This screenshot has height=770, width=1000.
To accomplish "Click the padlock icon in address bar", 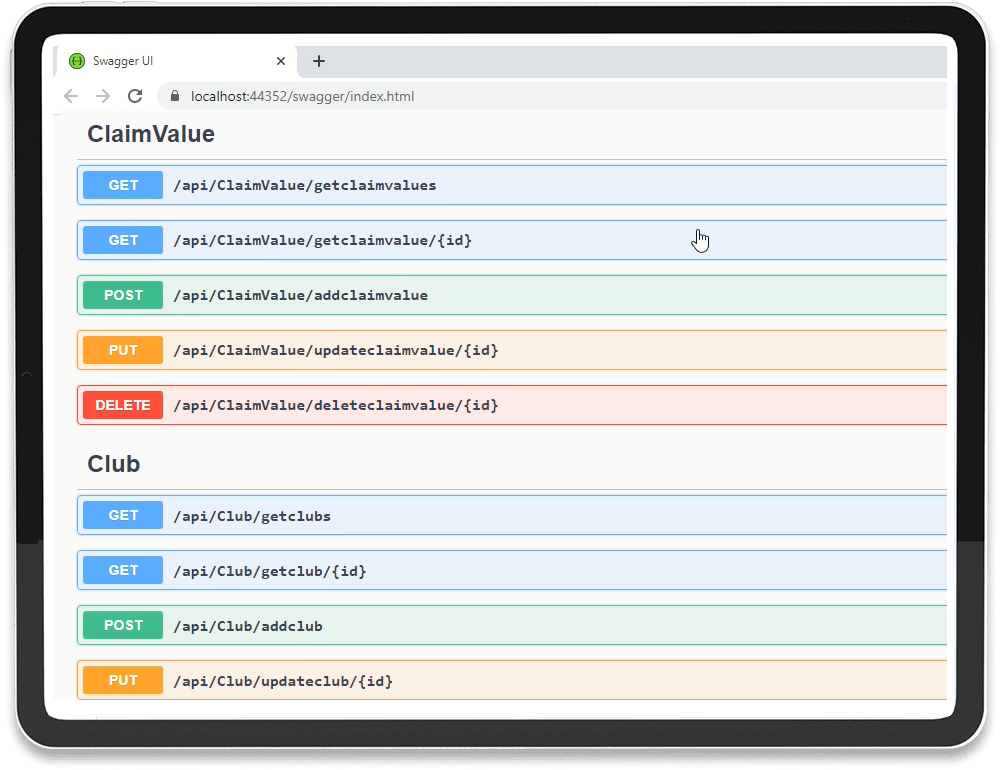I will (175, 97).
